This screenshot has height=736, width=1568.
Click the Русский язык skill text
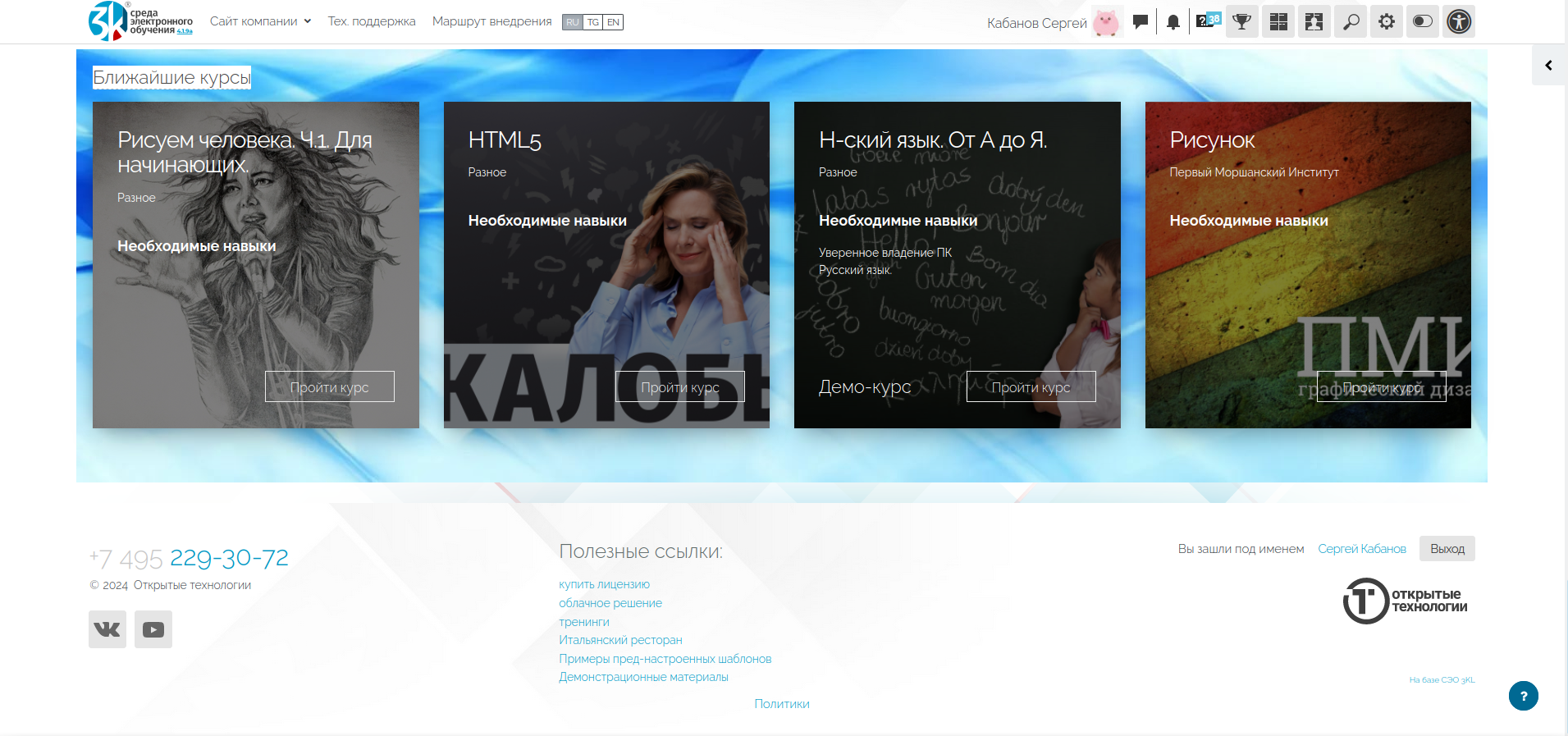click(x=855, y=270)
